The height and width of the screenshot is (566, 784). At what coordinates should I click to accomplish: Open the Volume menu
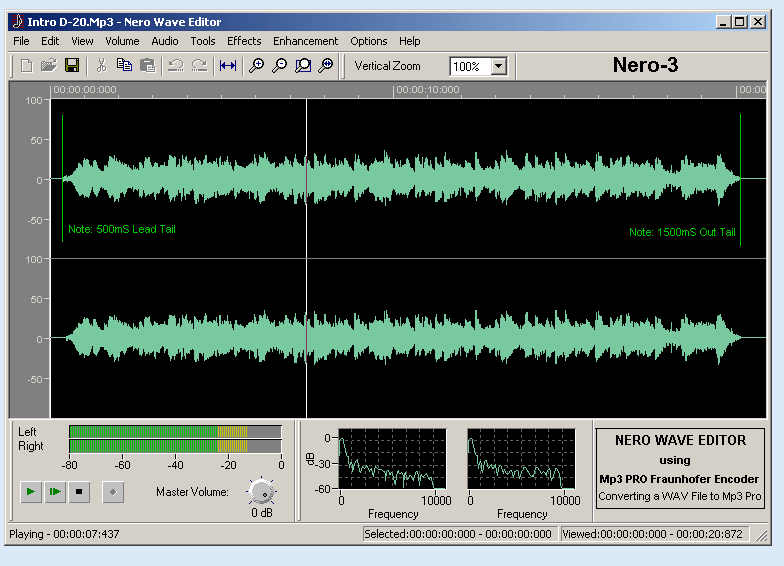point(122,41)
